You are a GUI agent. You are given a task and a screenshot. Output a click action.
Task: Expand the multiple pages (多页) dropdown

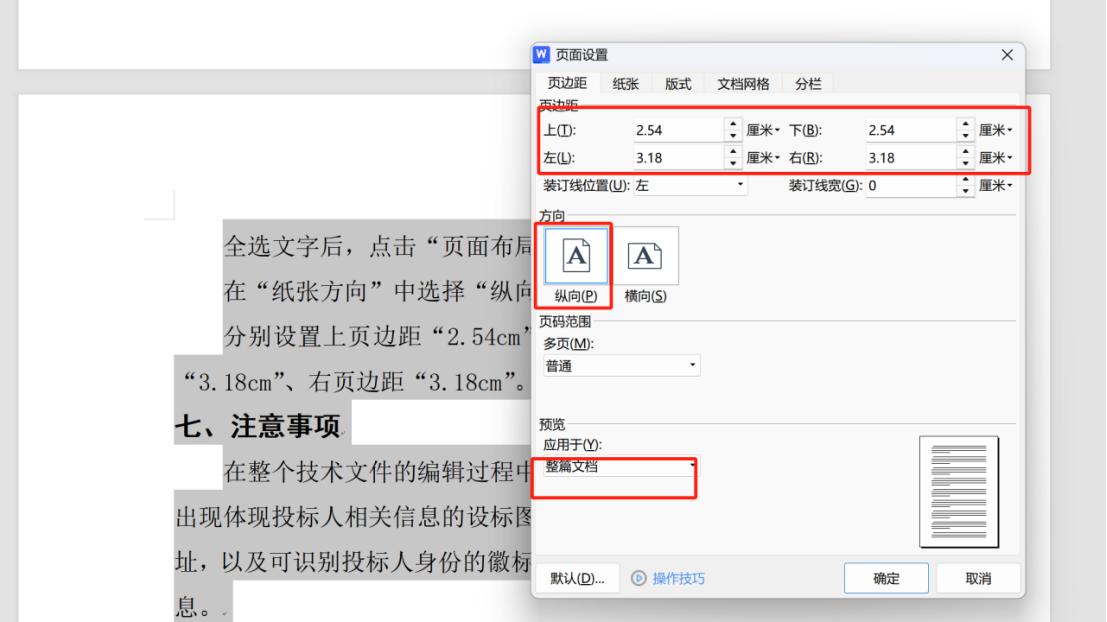coord(692,366)
